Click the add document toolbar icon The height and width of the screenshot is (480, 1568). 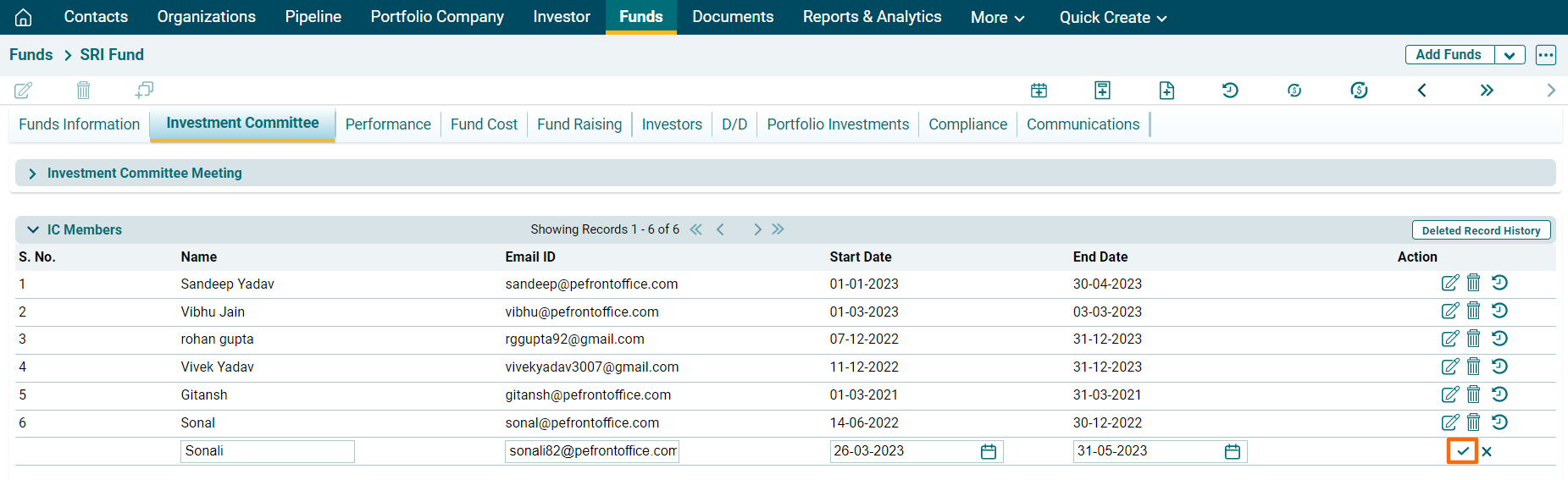[1166, 91]
